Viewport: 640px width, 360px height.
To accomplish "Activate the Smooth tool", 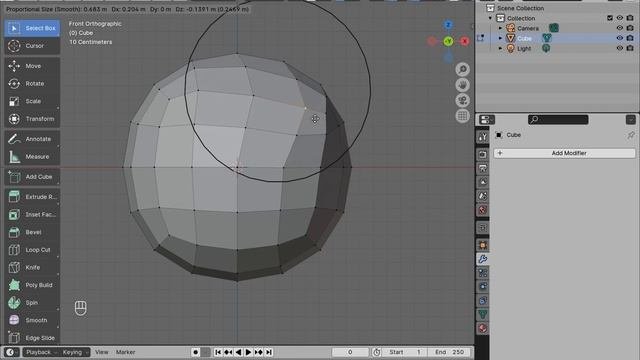I will [x=32, y=320].
